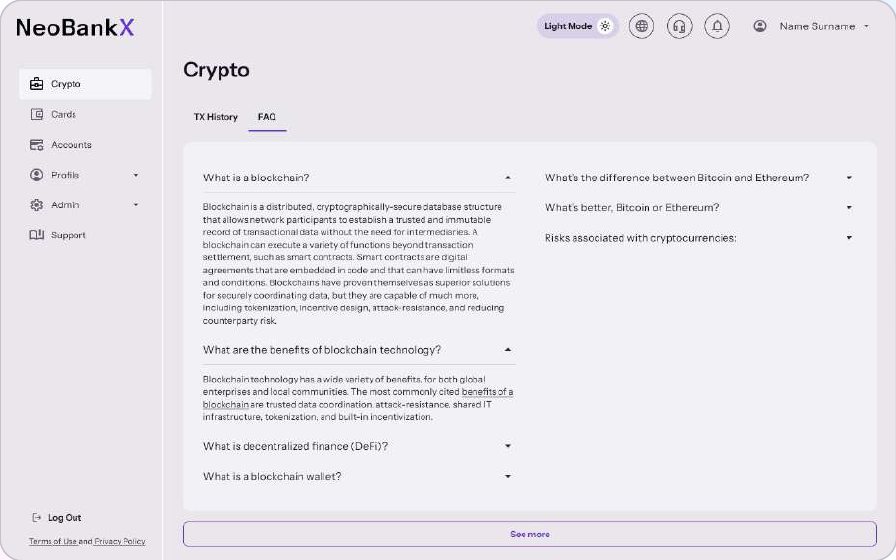Click the See more button

530,534
